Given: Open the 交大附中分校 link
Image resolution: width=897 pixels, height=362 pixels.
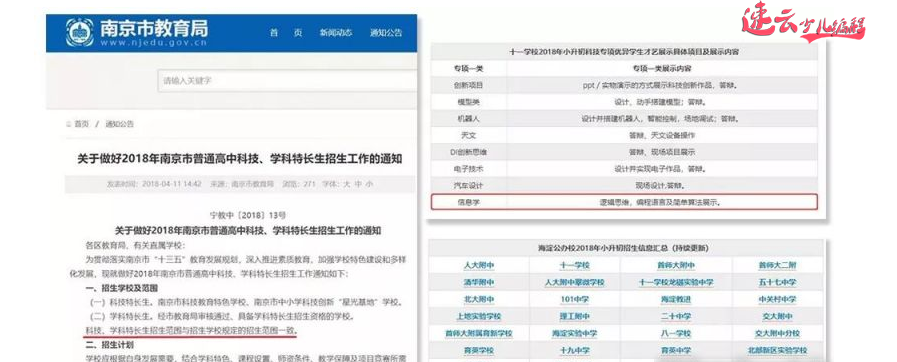Looking at the screenshot, I should [x=777, y=333].
